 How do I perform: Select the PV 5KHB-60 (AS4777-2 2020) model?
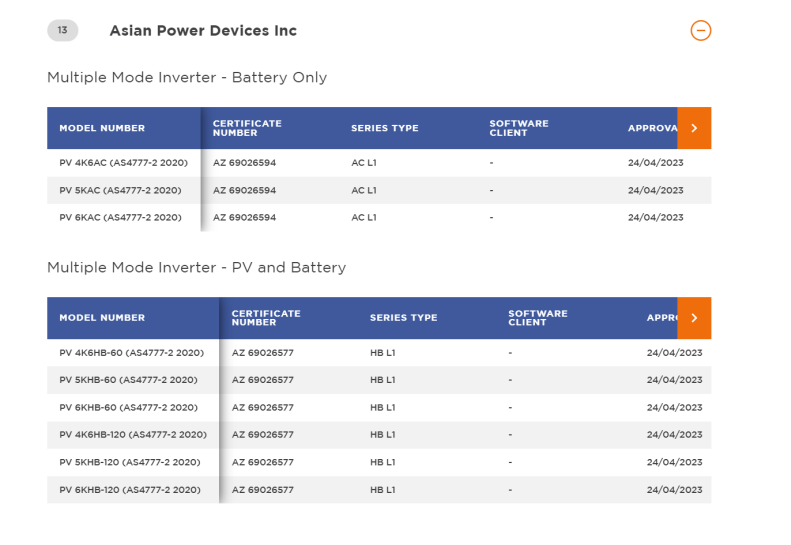point(128,380)
